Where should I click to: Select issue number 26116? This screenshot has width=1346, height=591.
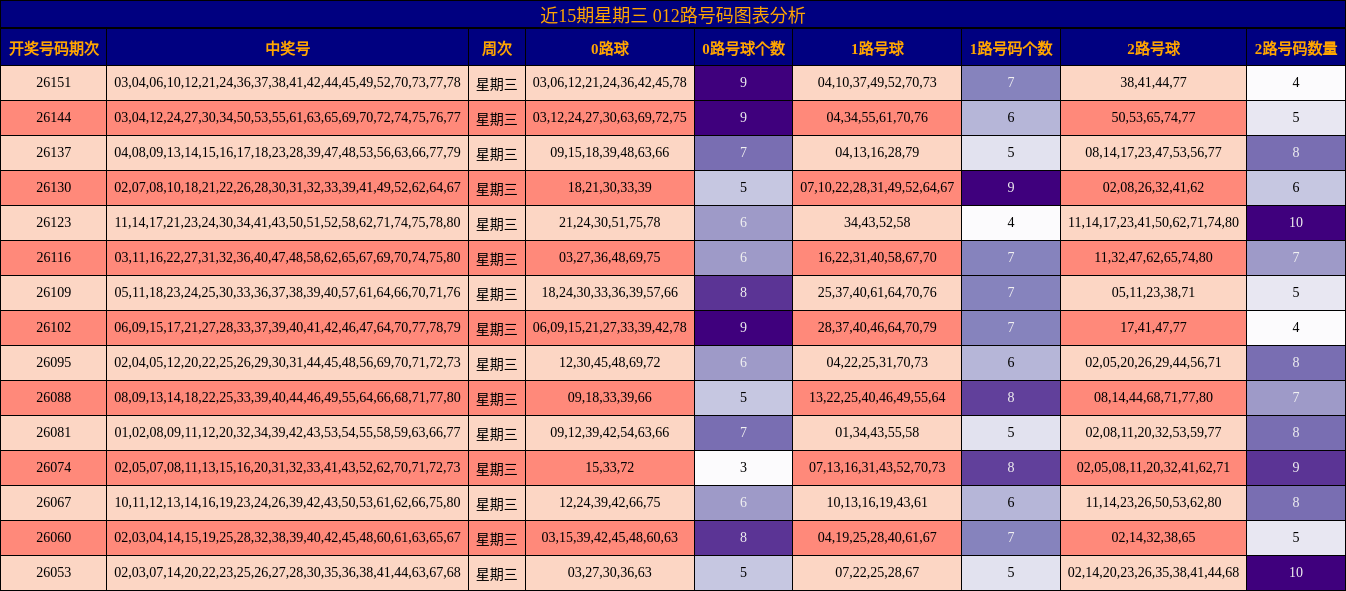click(x=54, y=258)
